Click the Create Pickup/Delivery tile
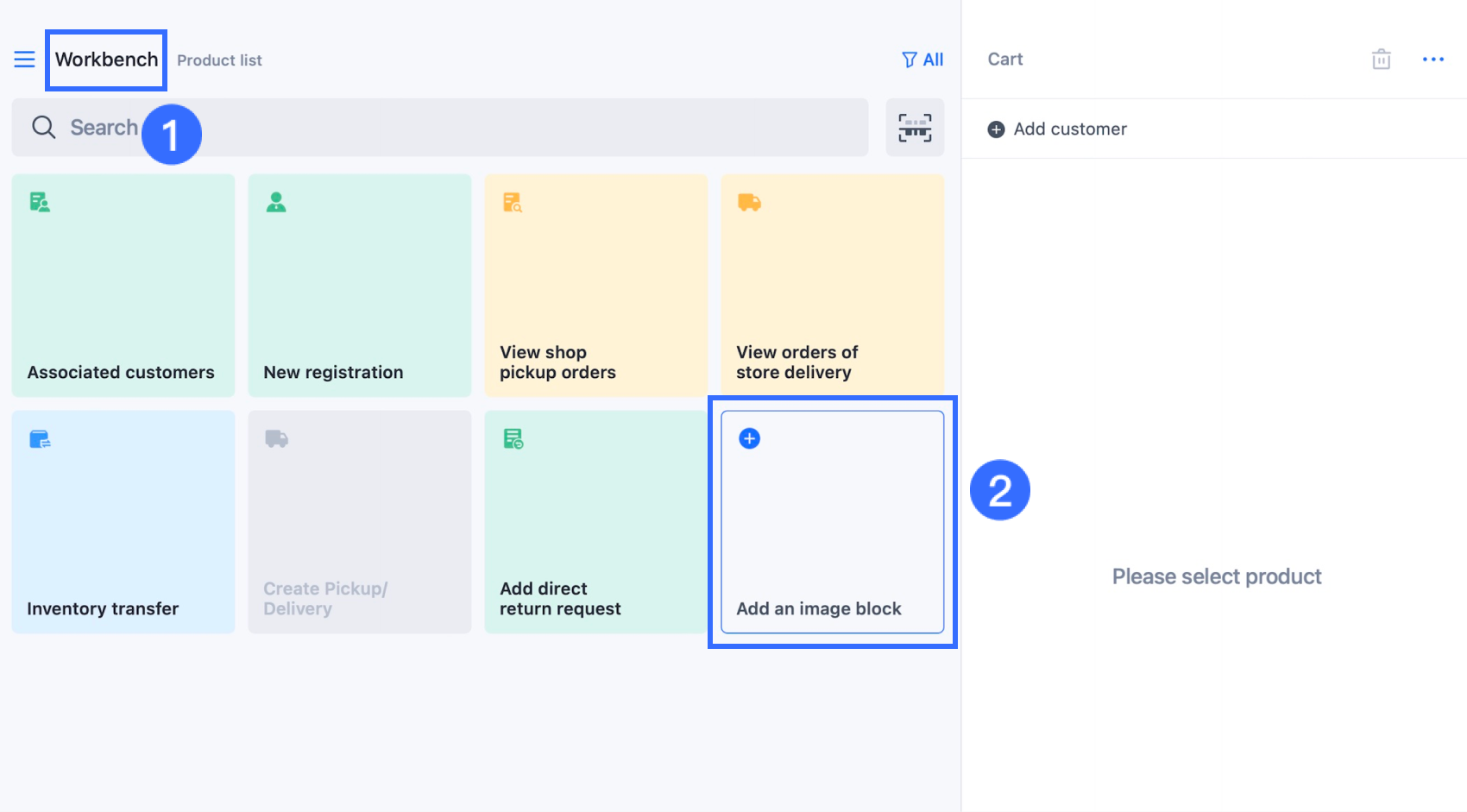Image resolution: width=1467 pixels, height=812 pixels. click(x=360, y=522)
